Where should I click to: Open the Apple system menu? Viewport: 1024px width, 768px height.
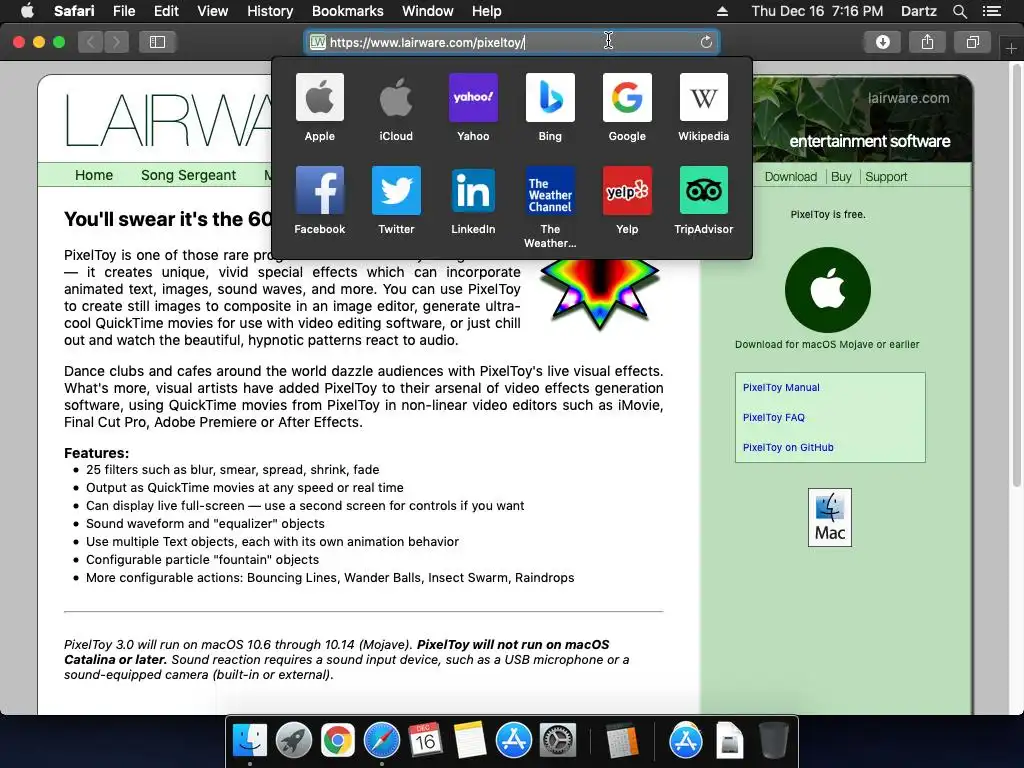(27, 10)
